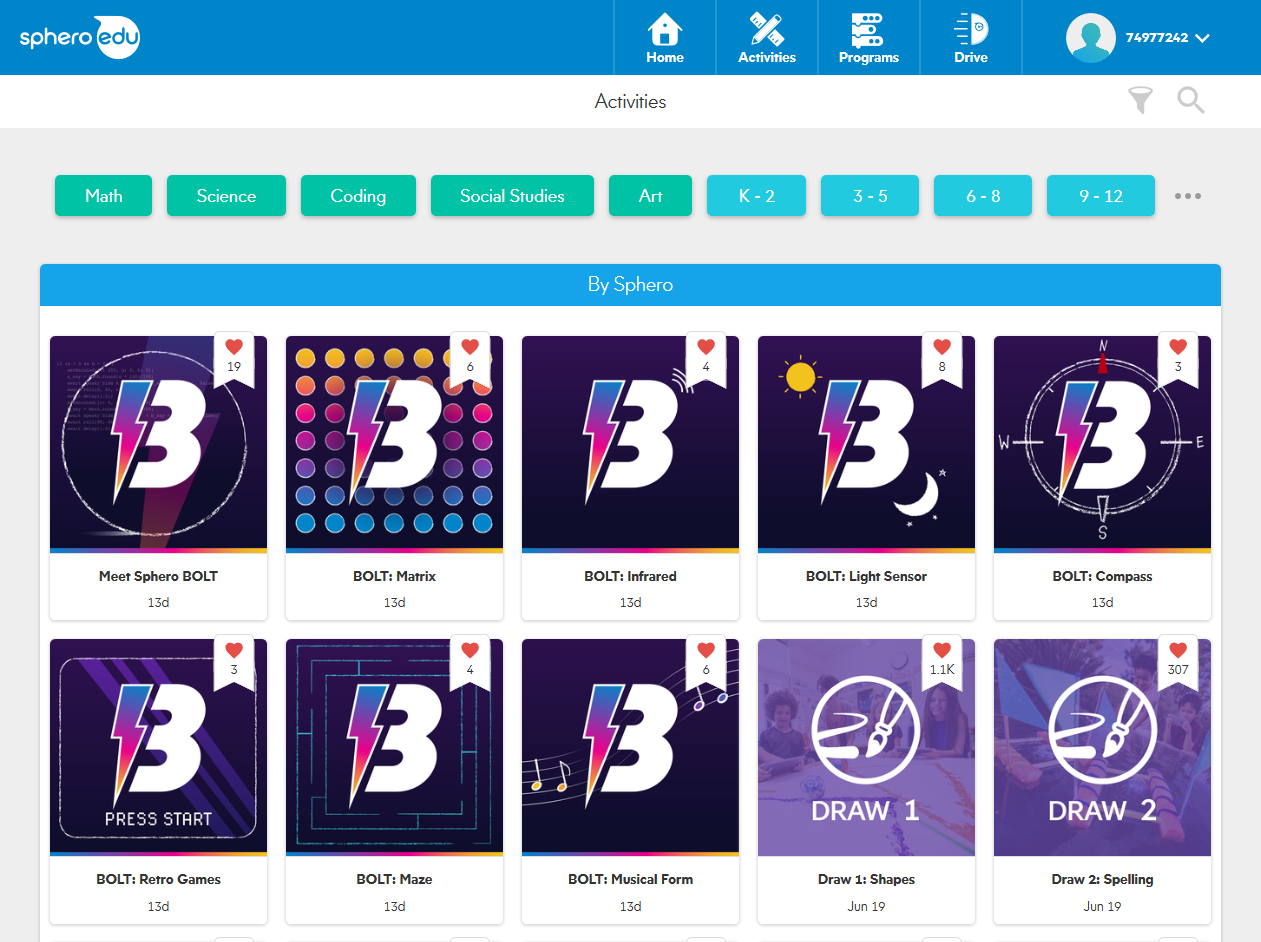Like the Meet Sphero BOLT activity
The image size is (1261, 942).
tap(234, 348)
